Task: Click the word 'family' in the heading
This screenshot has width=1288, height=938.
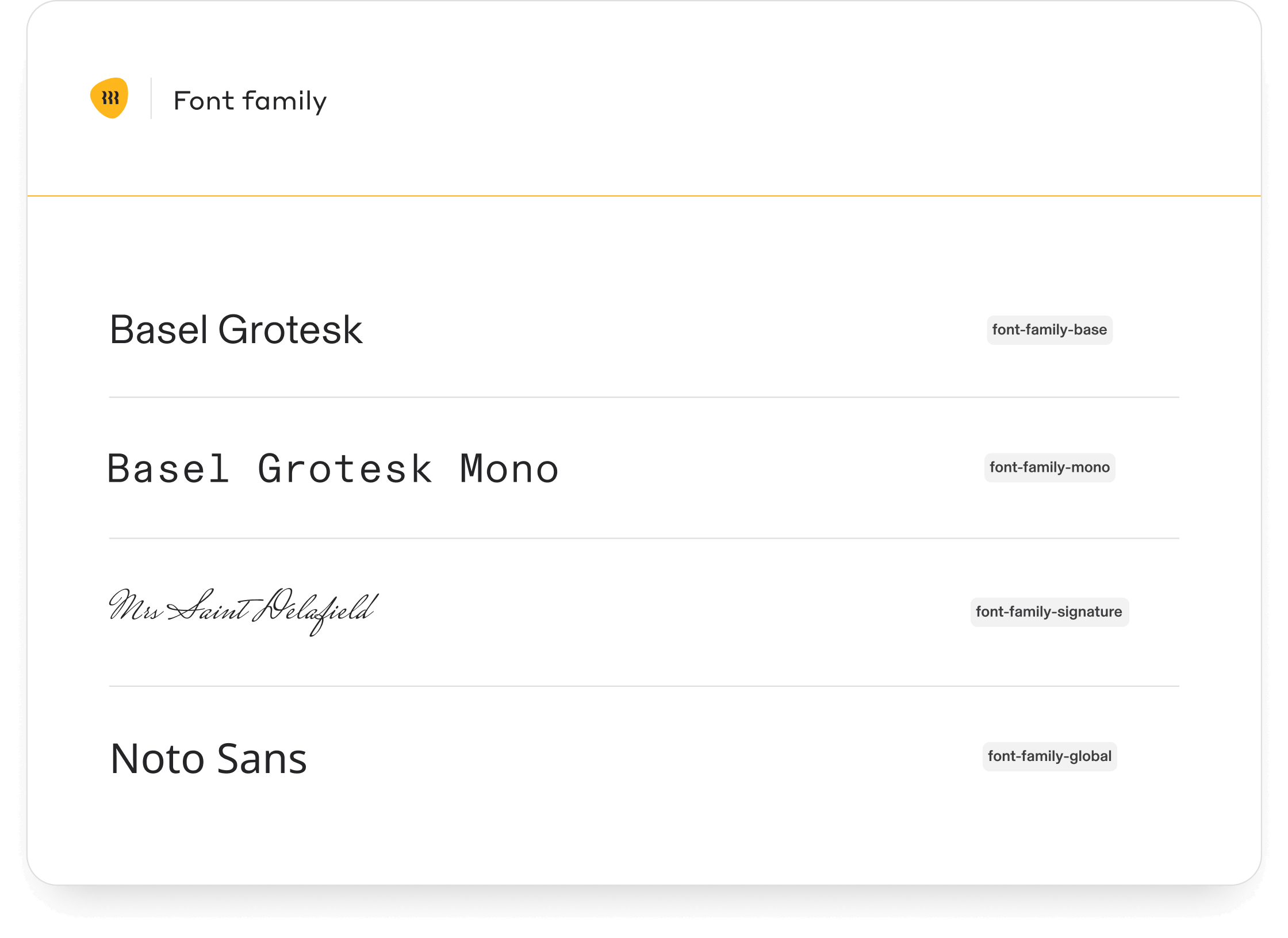Action: pyautogui.click(x=284, y=101)
